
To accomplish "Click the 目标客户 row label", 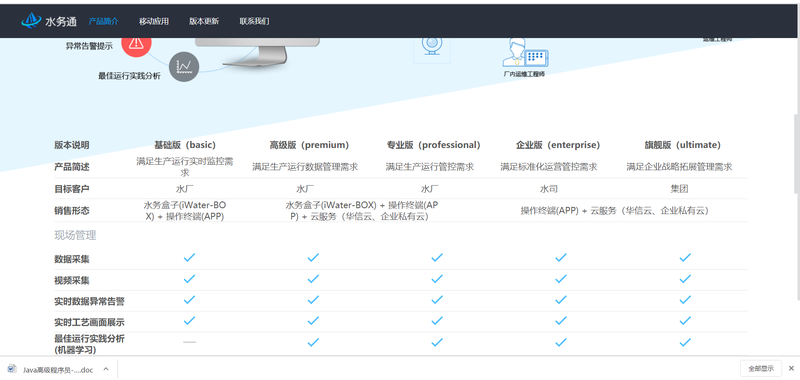I will pos(72,189).
